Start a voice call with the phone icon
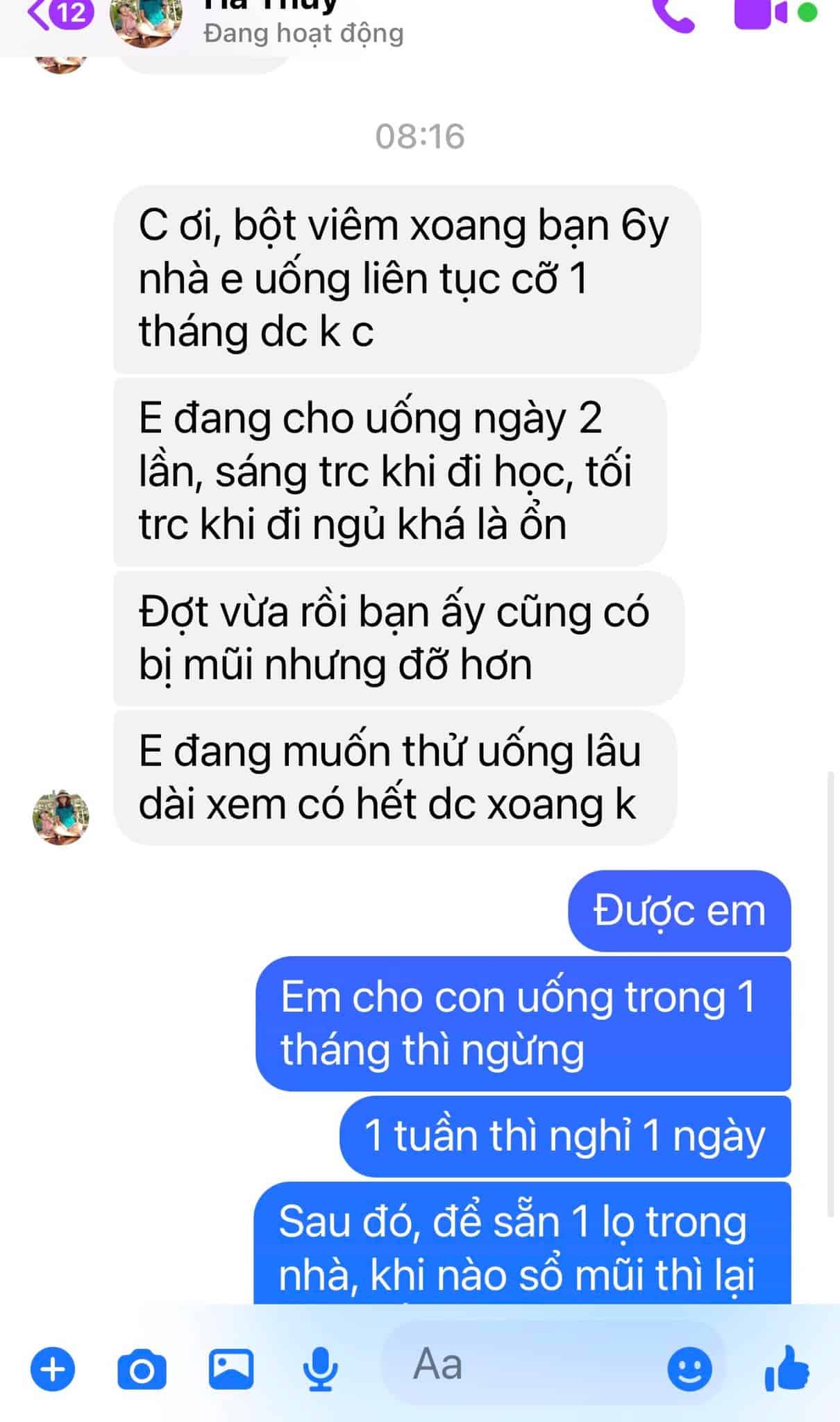The height and width of the screenshot is (1422, 840). (673, 15)
